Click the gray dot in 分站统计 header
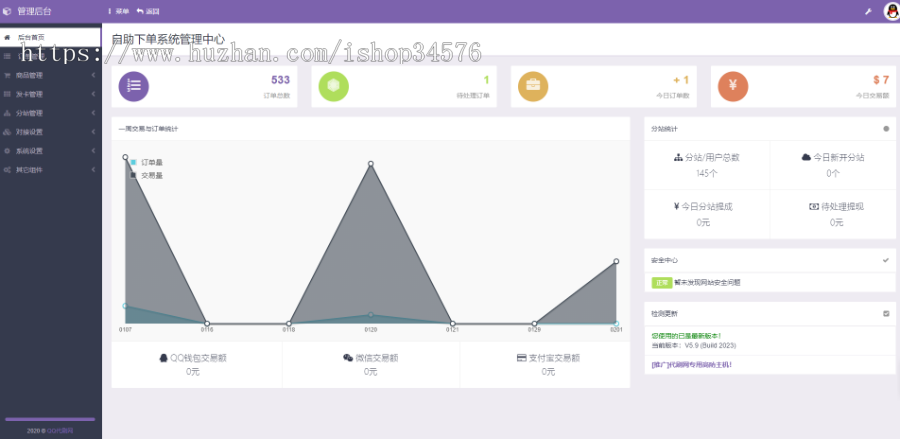This screenshot has width=900, height=439. click(x=886, y=129)
